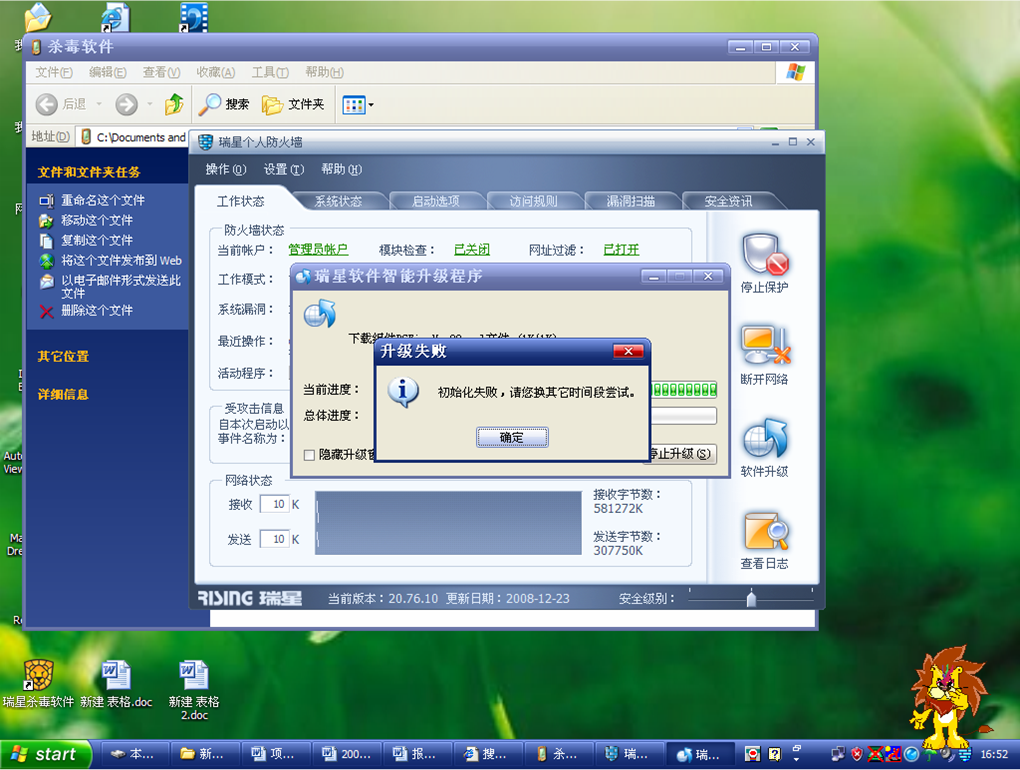This screenshot has width=1020, height=770.
Task: Click the 总体进度 progress bar
Action: [x=684, y=416]
